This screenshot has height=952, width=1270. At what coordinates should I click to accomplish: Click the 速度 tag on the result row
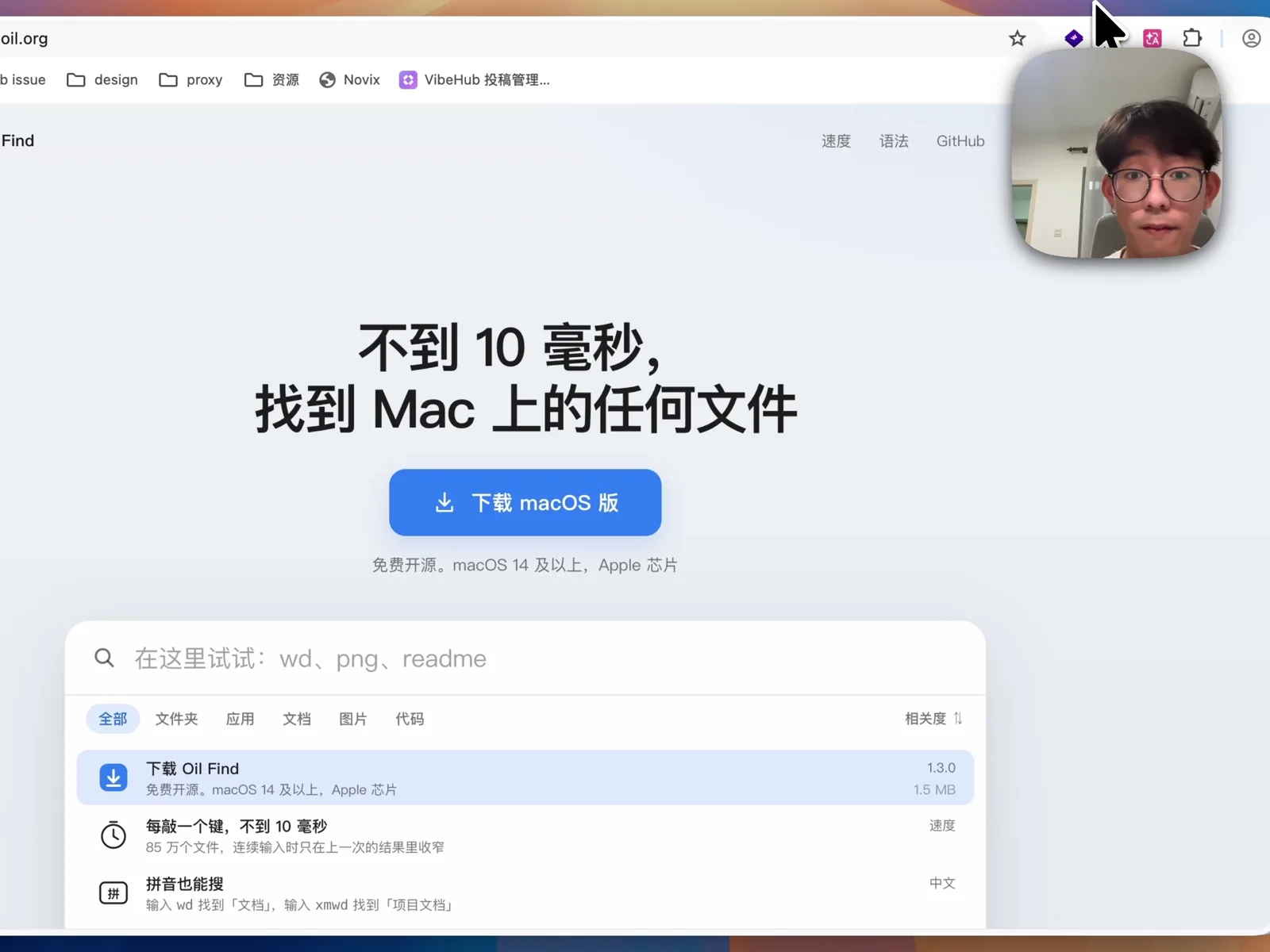(942, 826)
